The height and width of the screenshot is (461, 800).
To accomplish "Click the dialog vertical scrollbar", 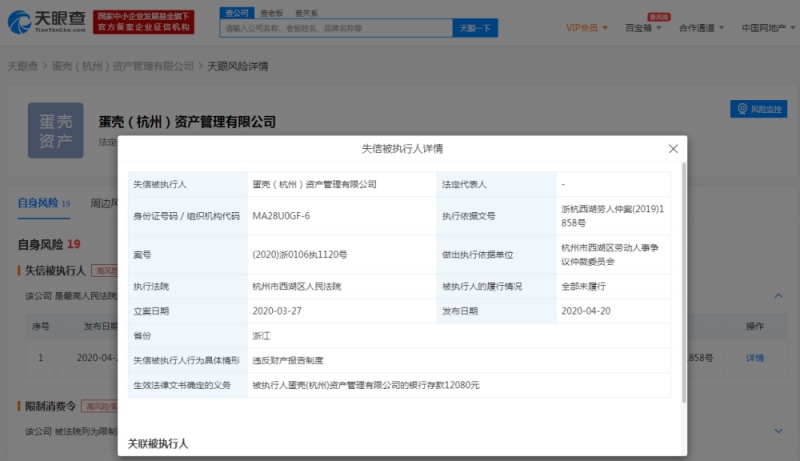I will coord(684,283).
